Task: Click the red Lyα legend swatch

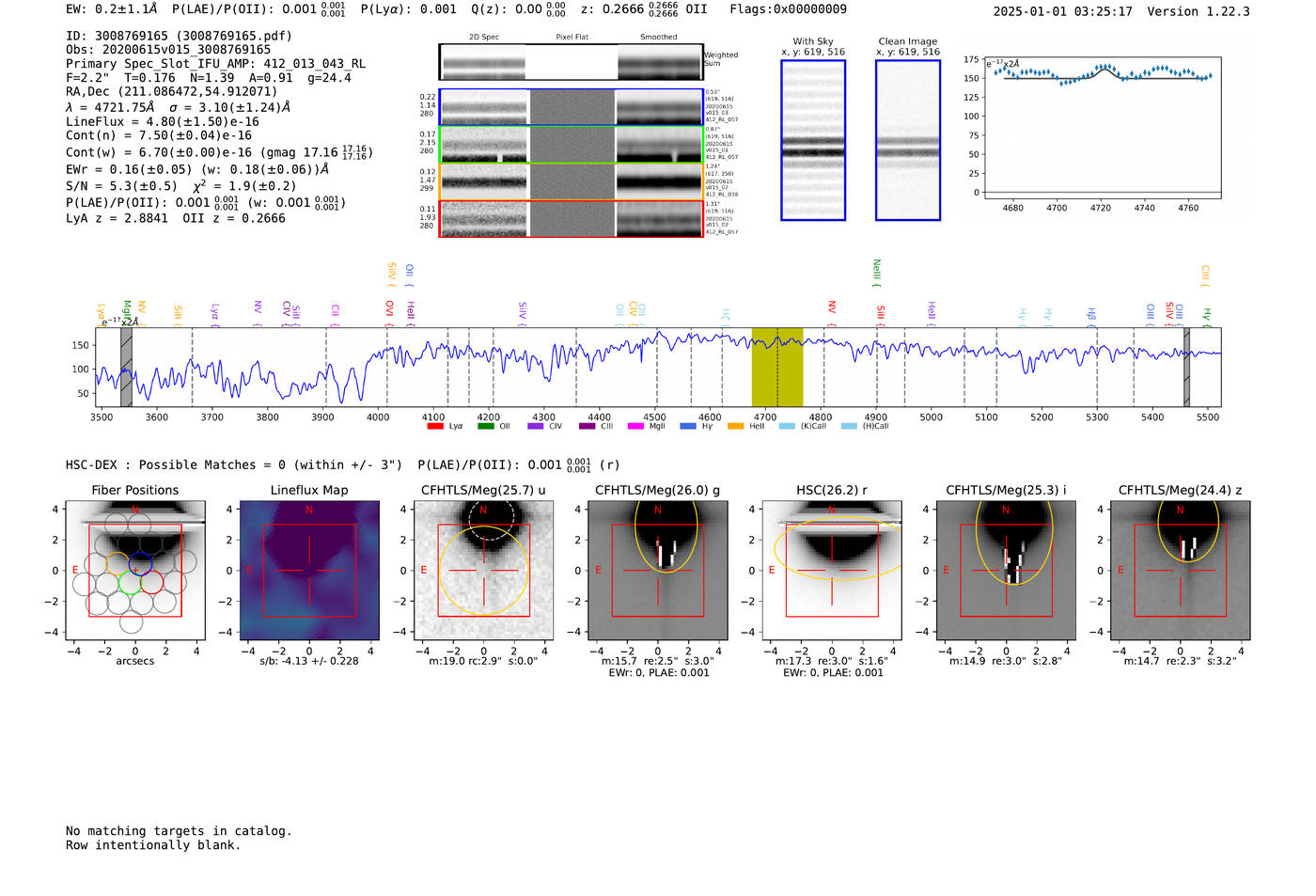Action: click(x=434, y=426)
